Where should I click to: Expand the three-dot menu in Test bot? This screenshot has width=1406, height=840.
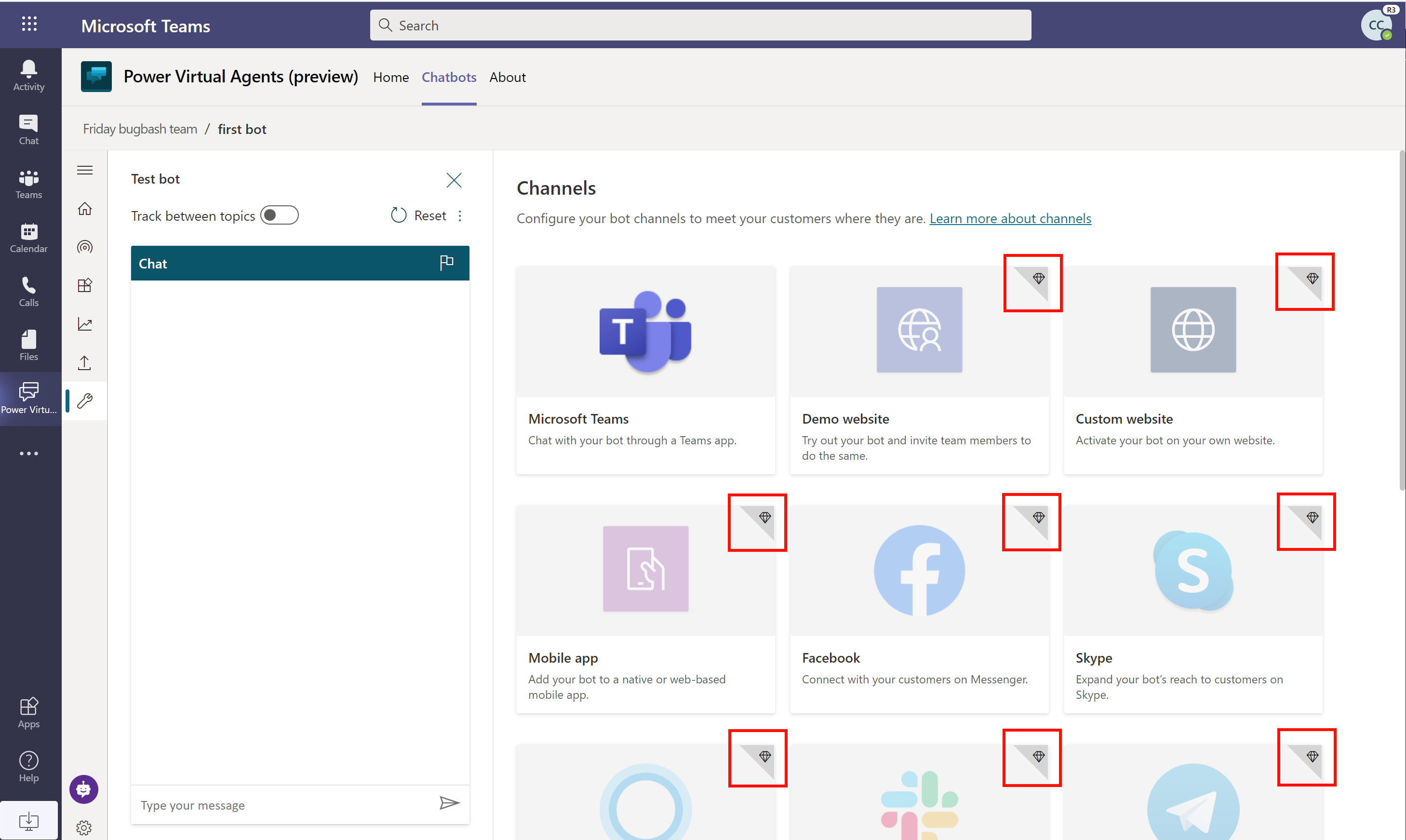click(461, 215)
